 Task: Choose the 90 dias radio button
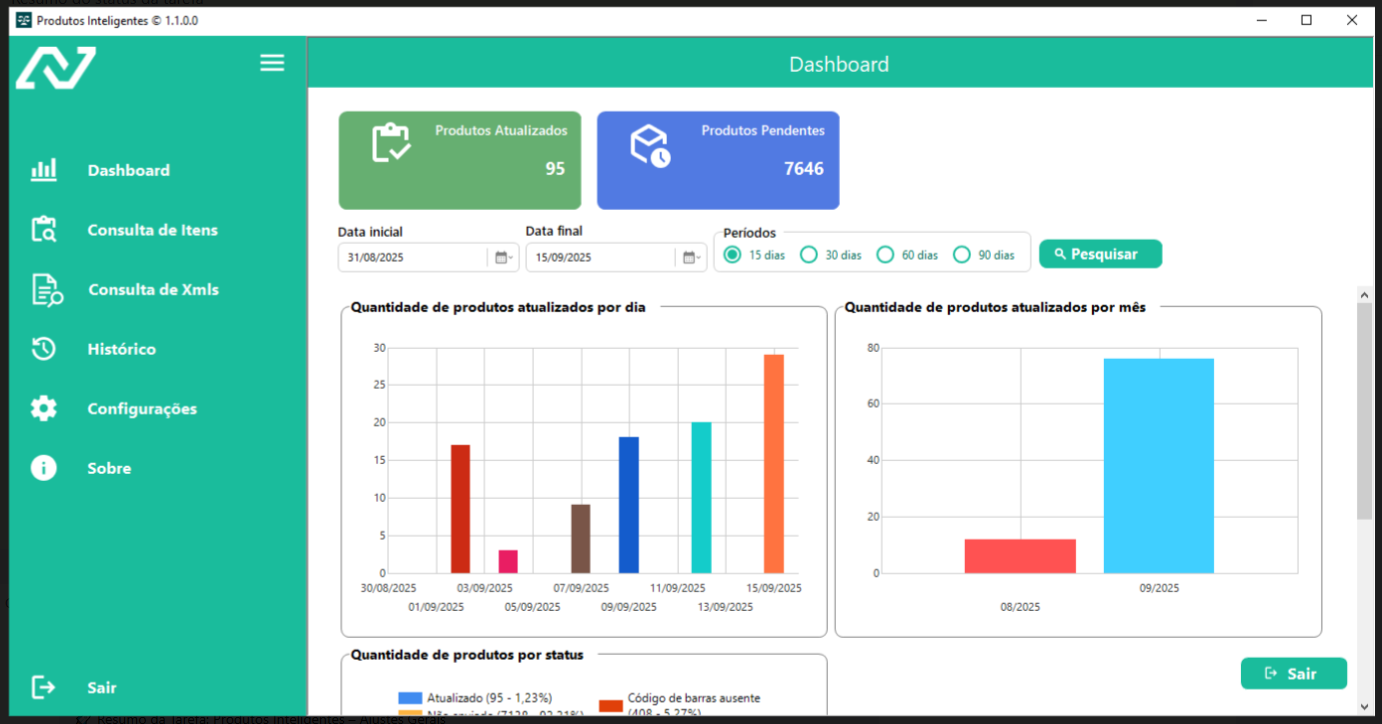click(962, 255)
